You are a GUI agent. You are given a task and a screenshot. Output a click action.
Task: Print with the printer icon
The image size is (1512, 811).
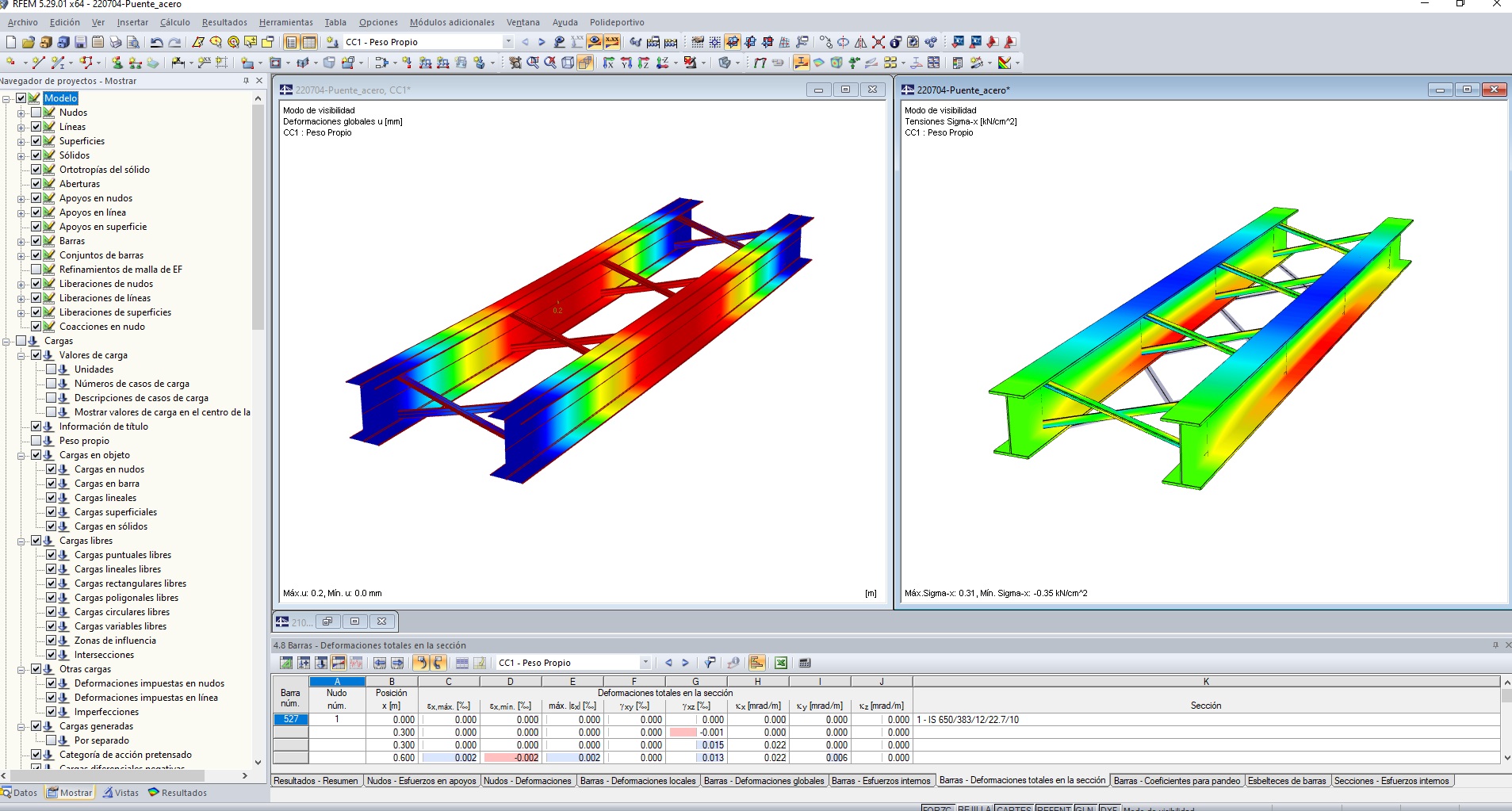tap(115, 42)
